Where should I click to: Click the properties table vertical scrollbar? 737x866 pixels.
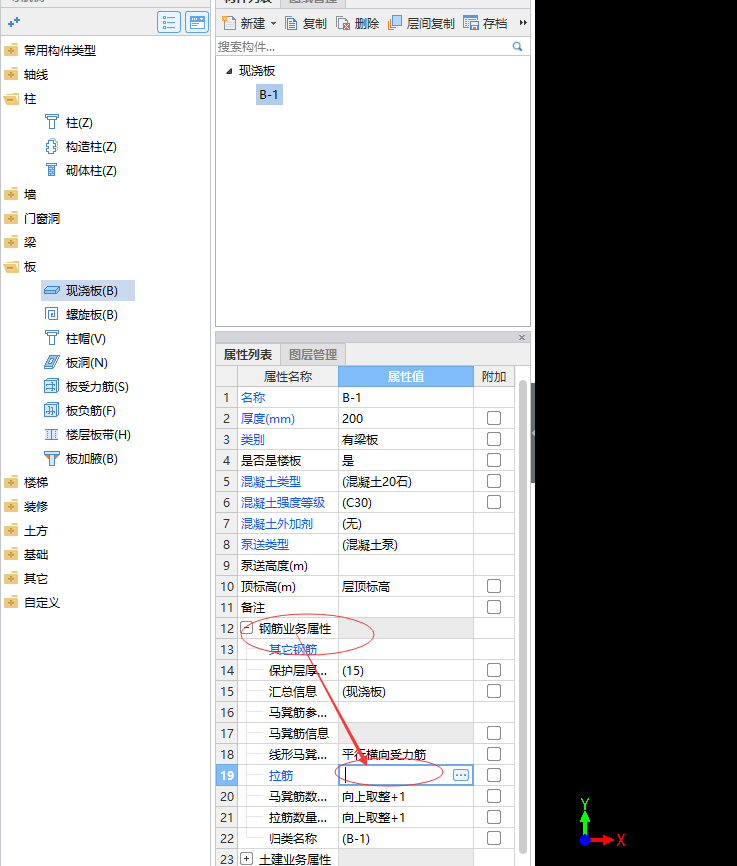pyautogui.click(x=523, y=616)
